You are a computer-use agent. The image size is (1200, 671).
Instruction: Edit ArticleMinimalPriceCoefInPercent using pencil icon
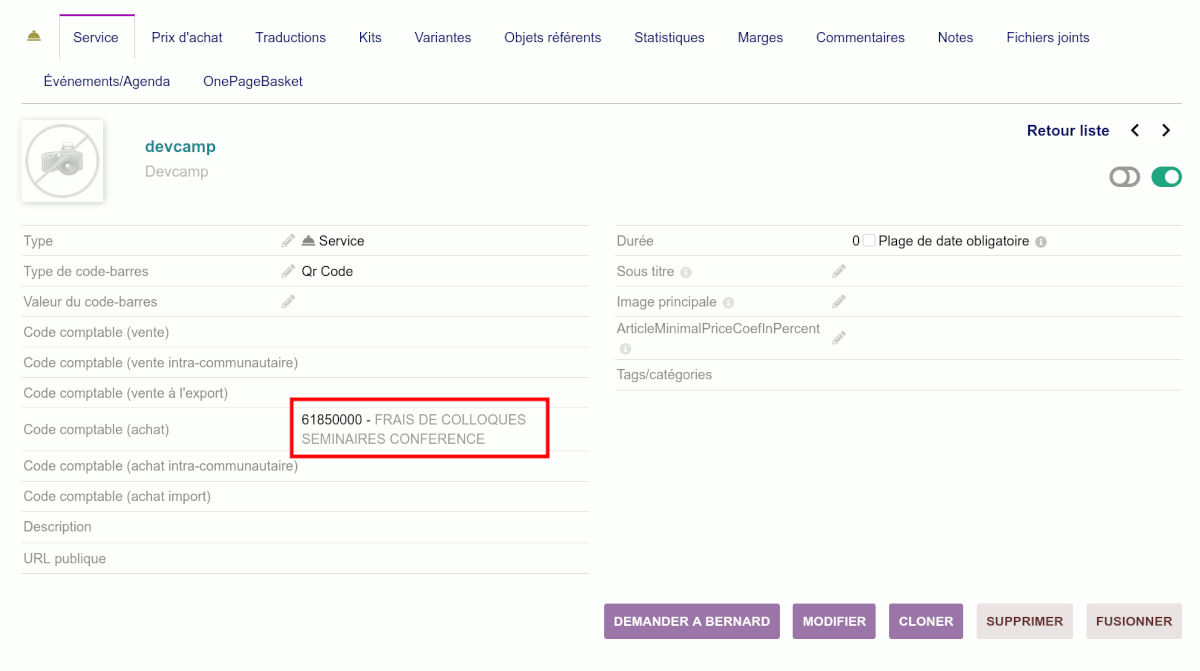[x=839, y=338]
